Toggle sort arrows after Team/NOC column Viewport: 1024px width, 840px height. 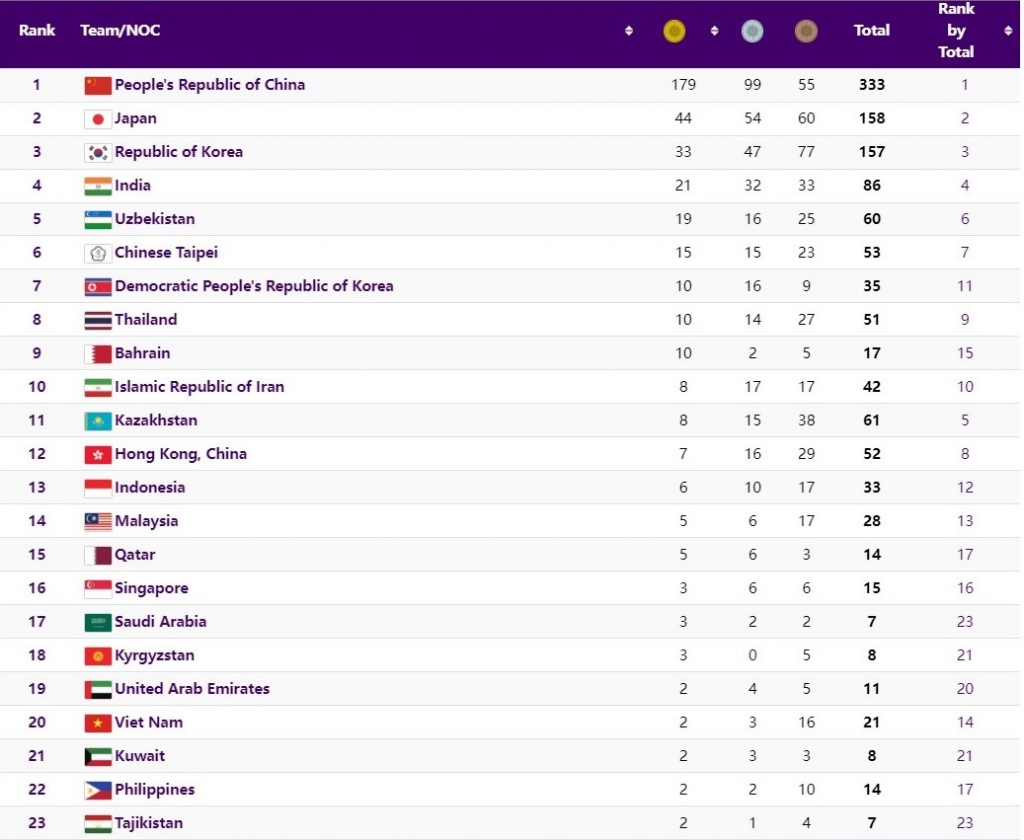tap(629, 31)
